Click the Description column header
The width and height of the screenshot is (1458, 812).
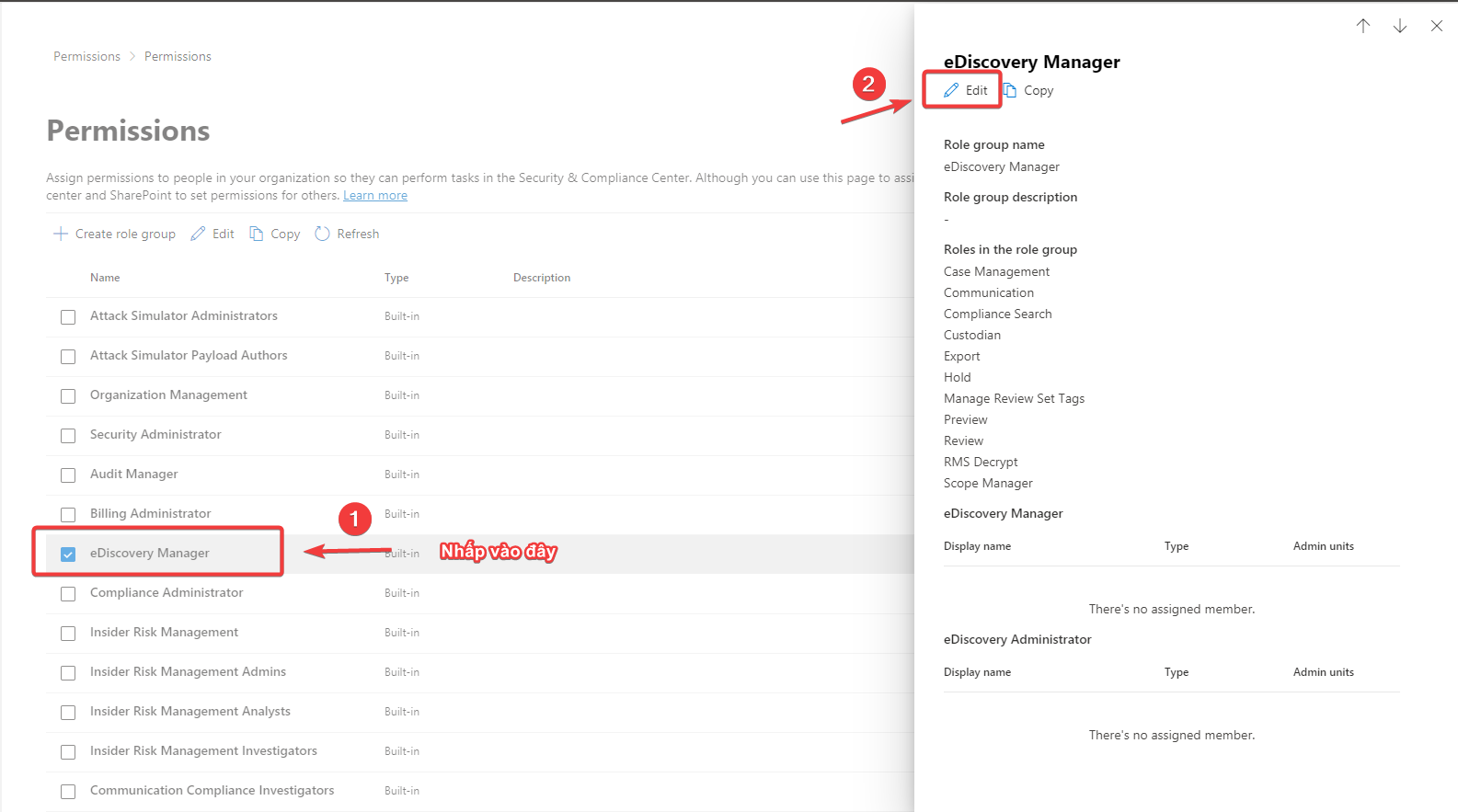tap(541, 277)
